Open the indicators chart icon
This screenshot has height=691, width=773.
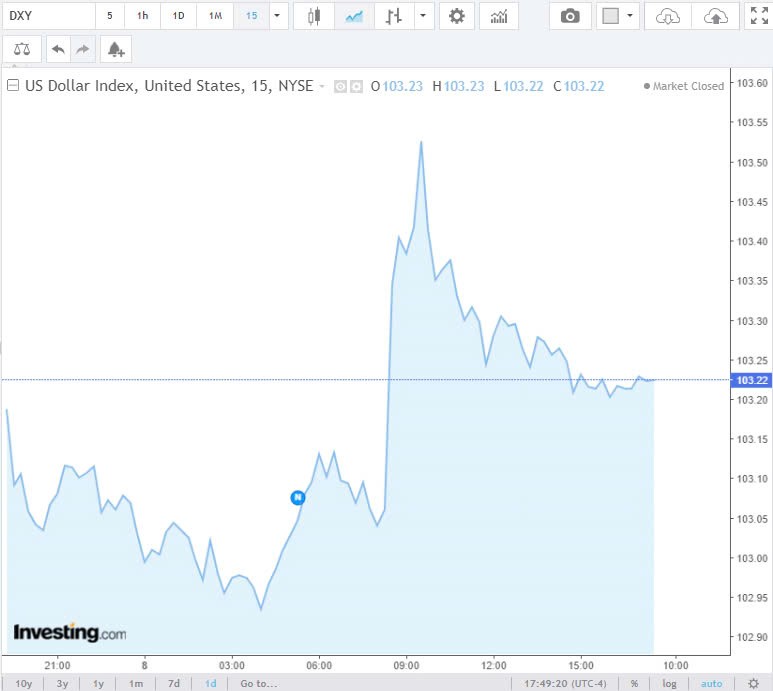498,16
